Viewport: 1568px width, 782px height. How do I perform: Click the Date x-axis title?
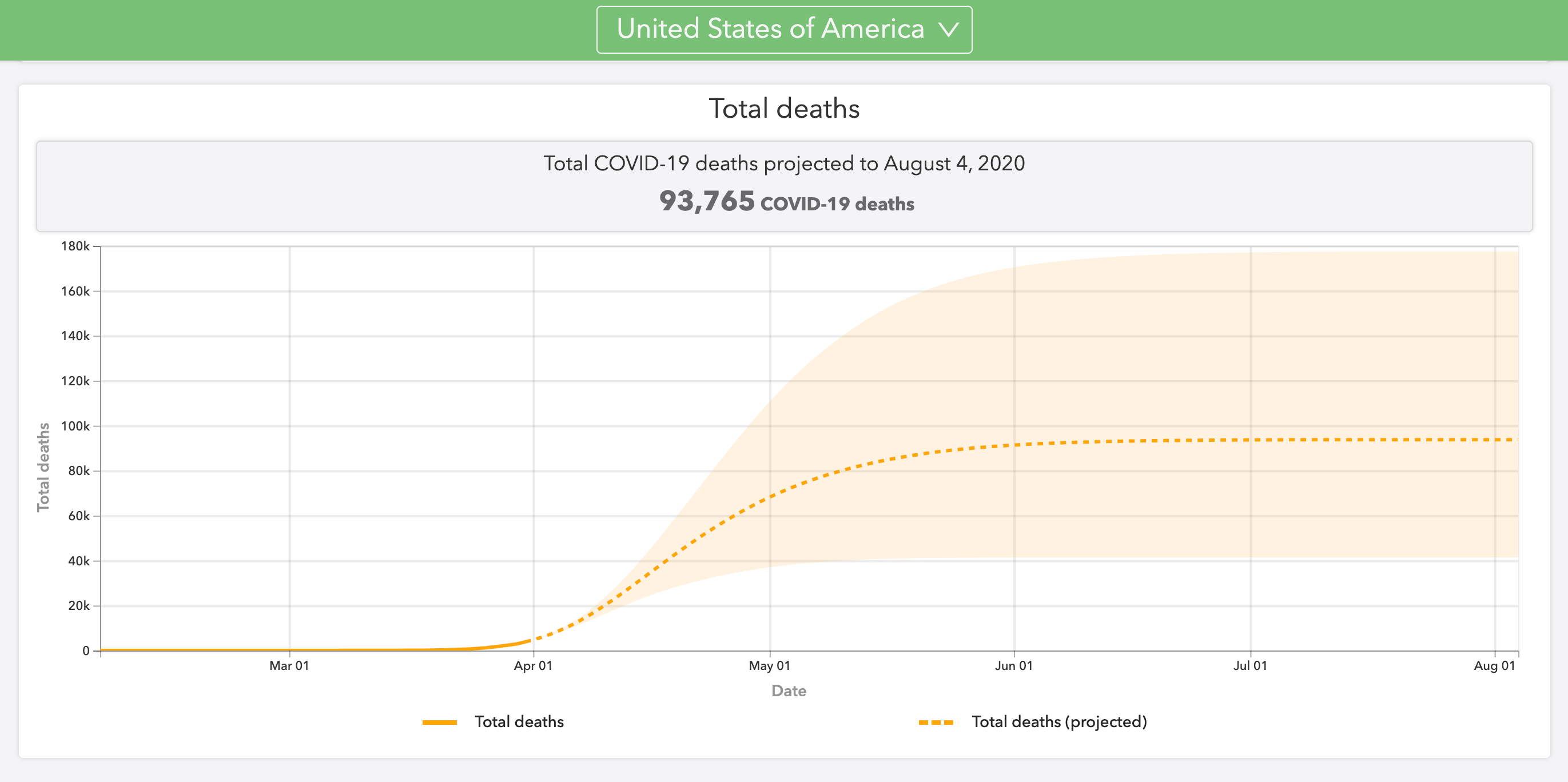click(x=788, y=691)
